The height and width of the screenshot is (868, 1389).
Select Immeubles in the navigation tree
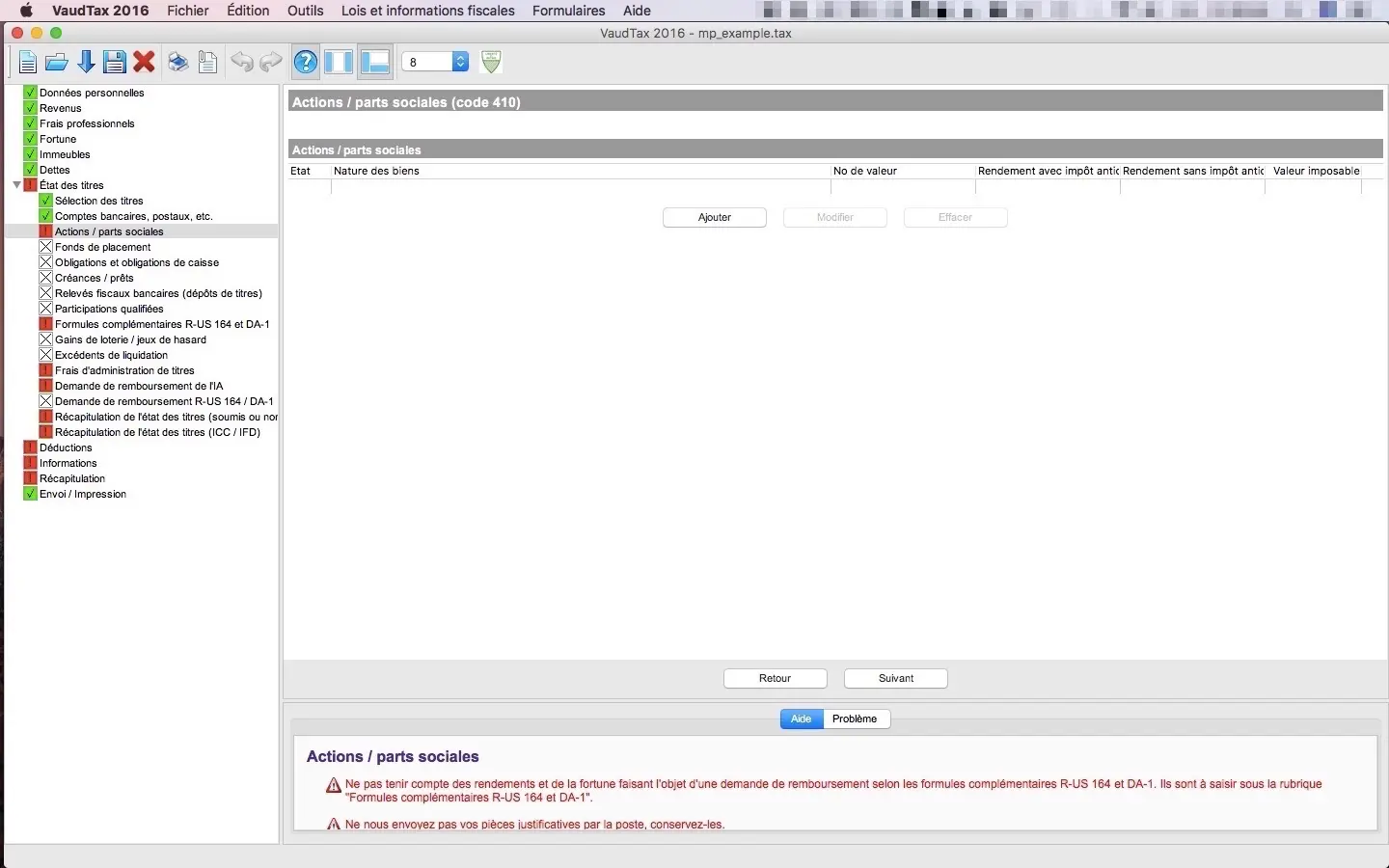(x=65, y=154)
